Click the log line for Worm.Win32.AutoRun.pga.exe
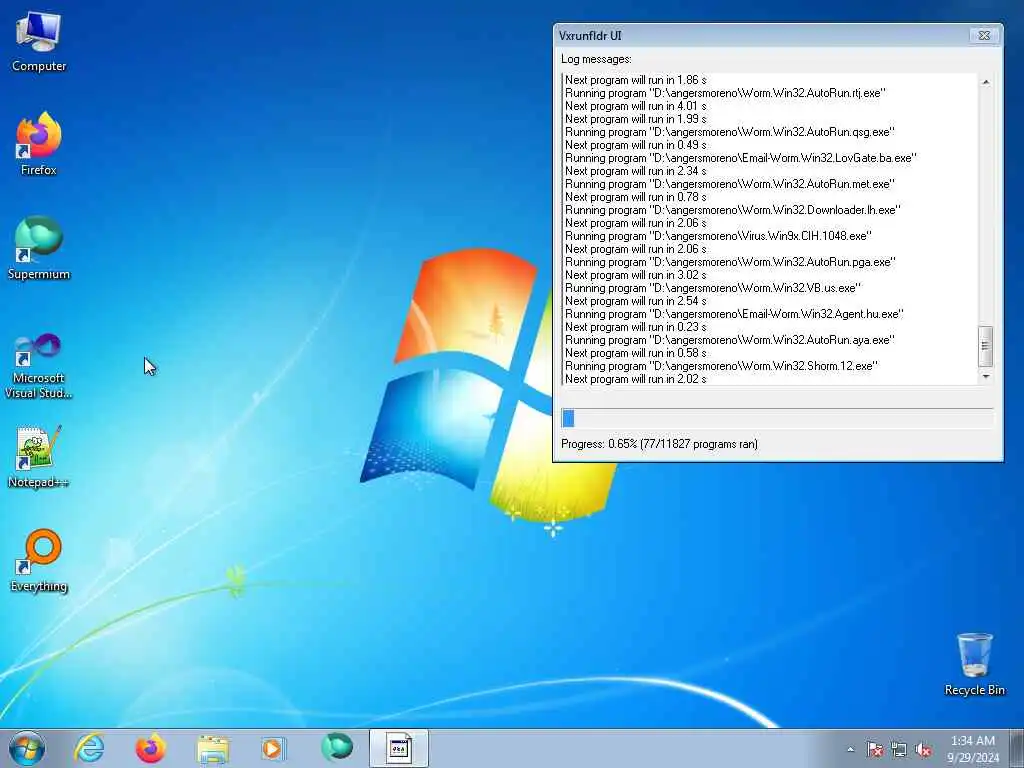This screenshot has height=768, width=1024. pos(730,262)
